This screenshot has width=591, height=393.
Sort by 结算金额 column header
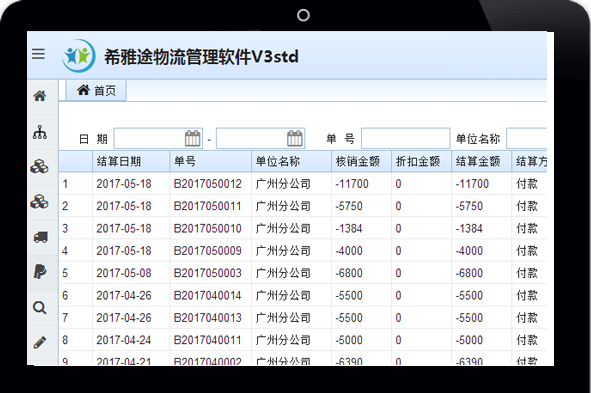(x=481, y=162)
